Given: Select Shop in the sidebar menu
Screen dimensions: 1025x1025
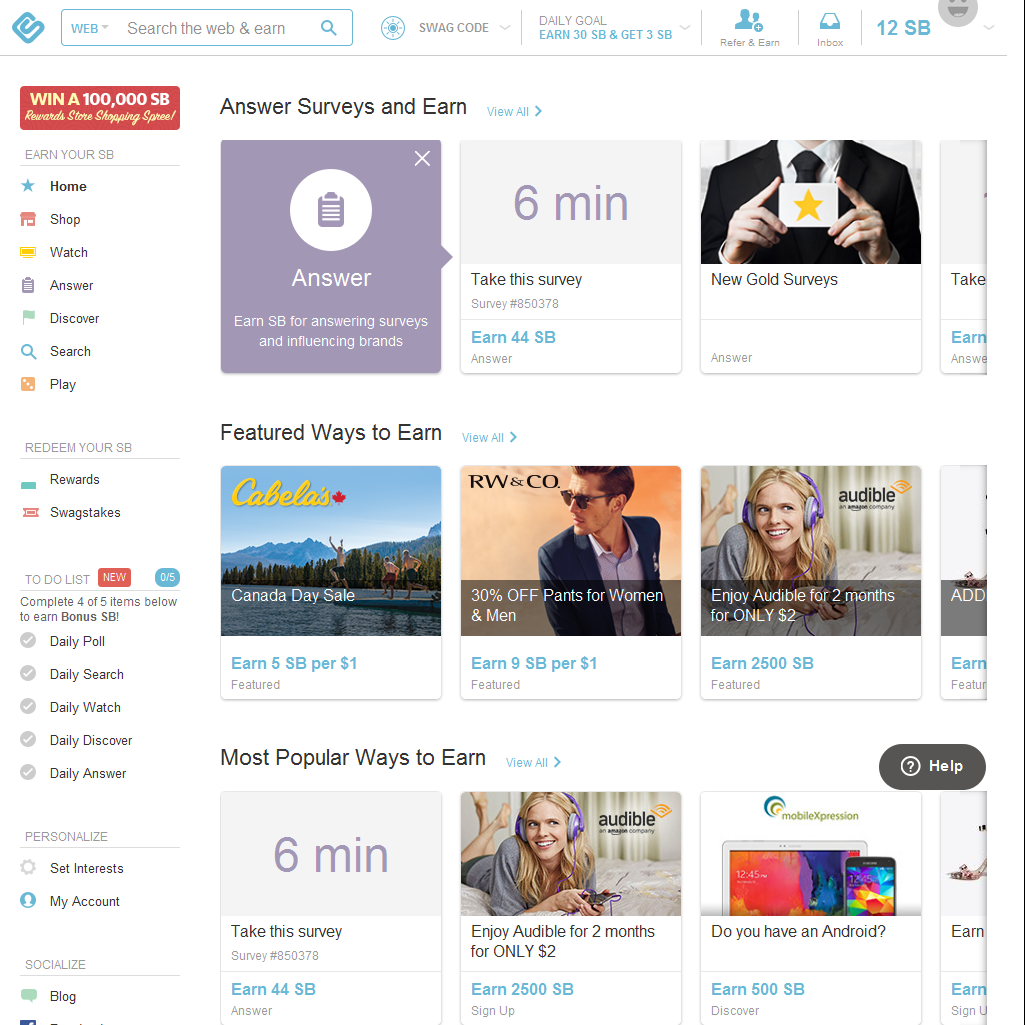Looking at the screenshot, I should tap(65, 220).
